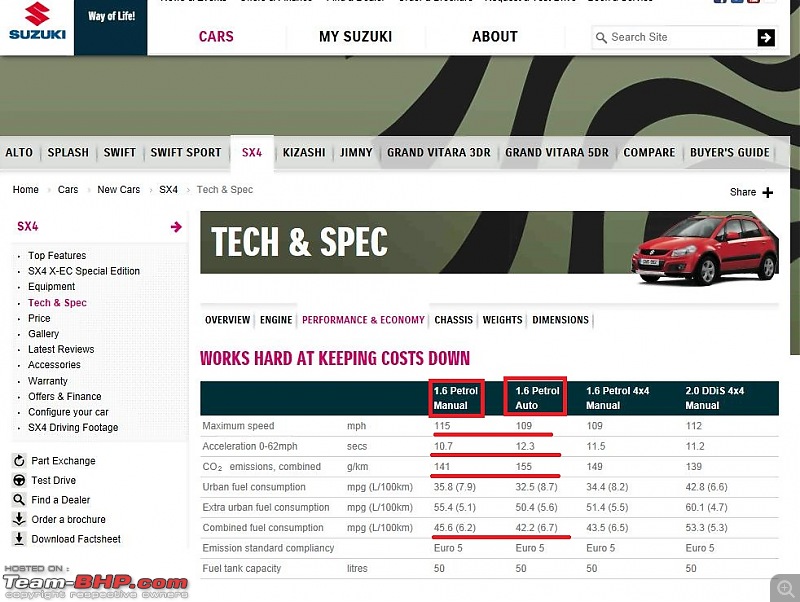
Task: Open the MY SUZUKI main menu
Action: coord(356,37)
